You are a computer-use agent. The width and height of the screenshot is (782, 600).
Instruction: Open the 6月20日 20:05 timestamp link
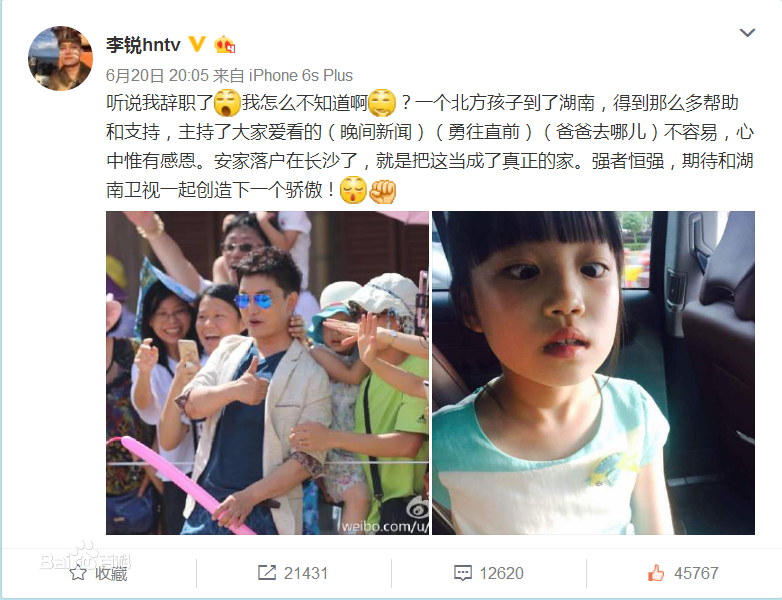157,75
